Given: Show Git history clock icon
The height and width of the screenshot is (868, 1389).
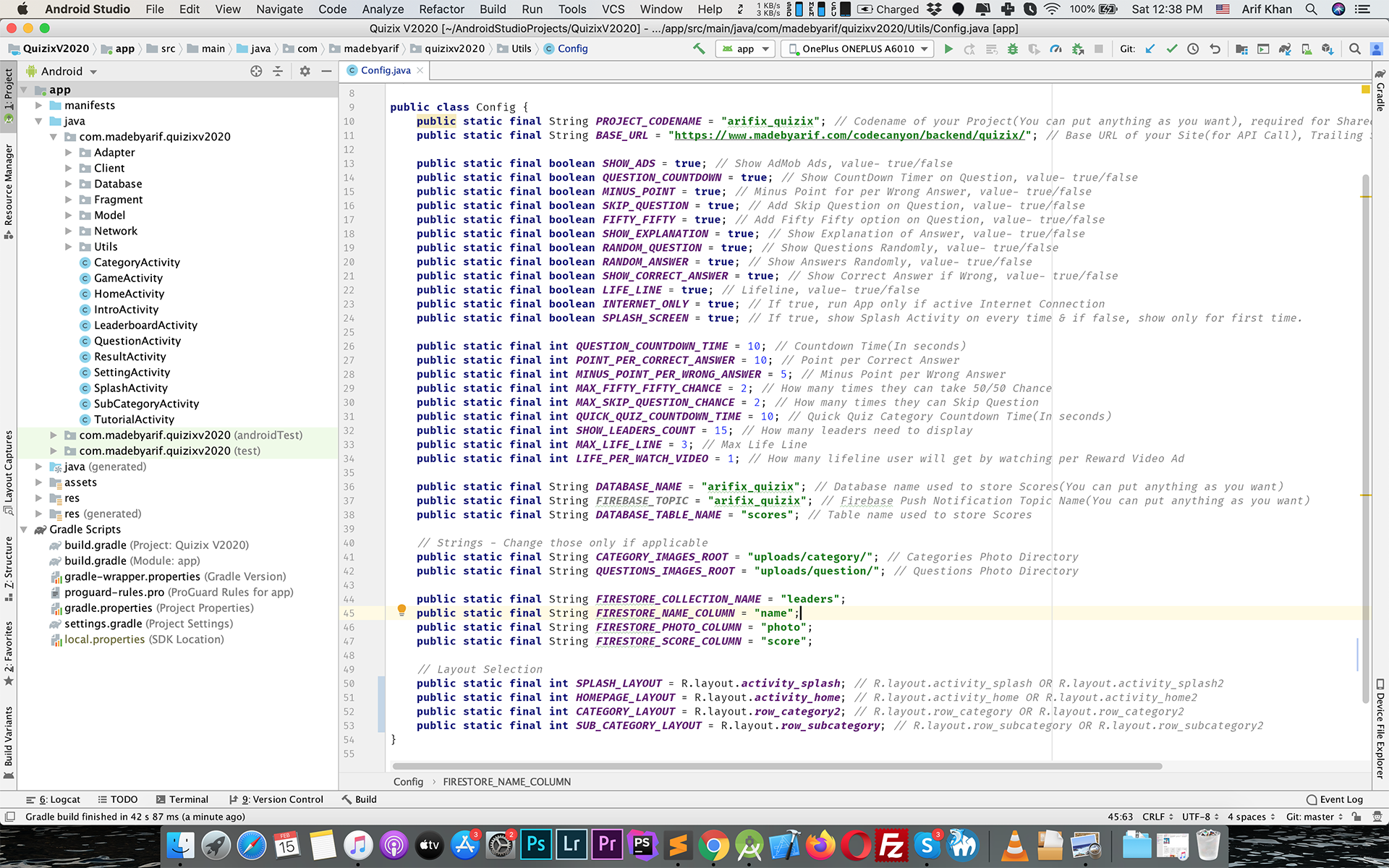Looking at the screenshot, I should point(1193,49).
